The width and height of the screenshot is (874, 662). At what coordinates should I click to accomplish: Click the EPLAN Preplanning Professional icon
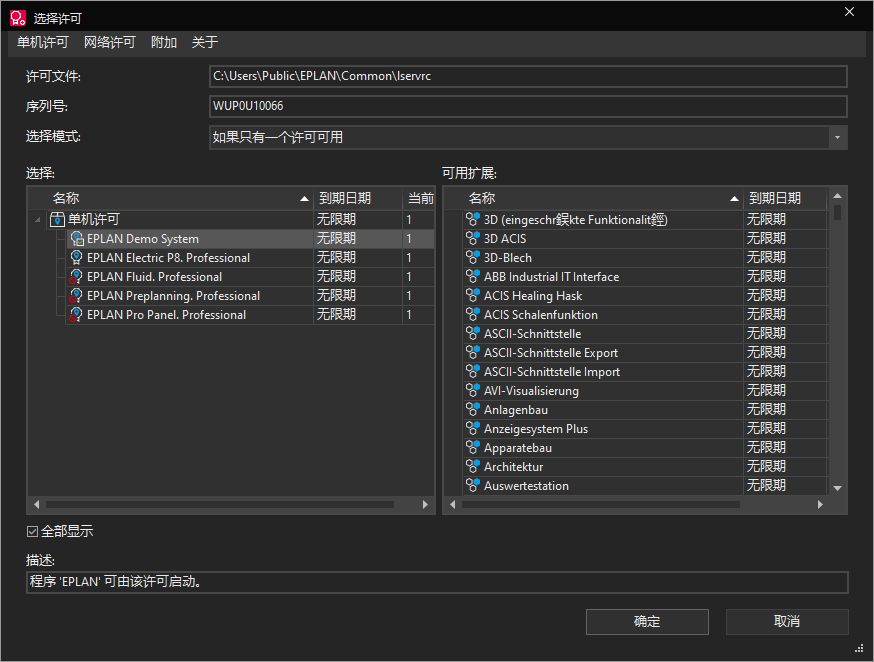(76, 296)
